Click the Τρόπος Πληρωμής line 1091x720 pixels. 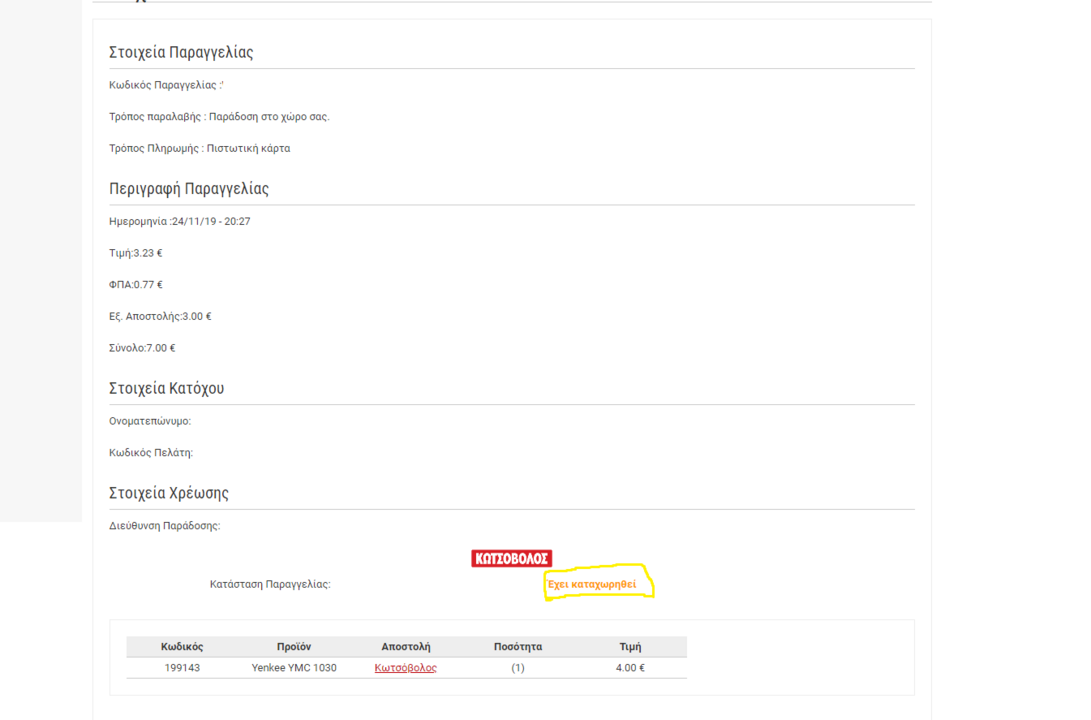coord(200,149)
